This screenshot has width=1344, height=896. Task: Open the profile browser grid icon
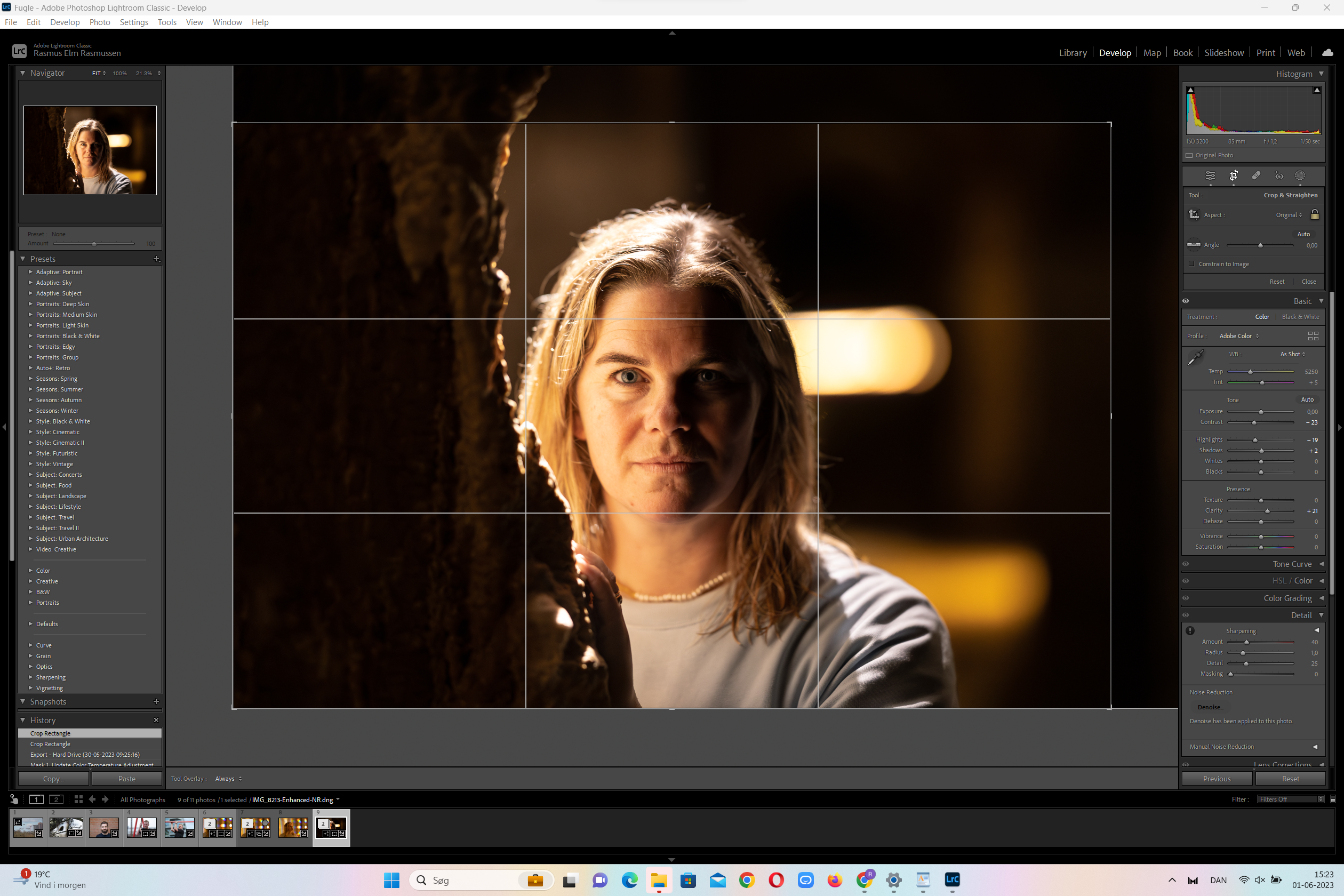tap(1313, 336)
